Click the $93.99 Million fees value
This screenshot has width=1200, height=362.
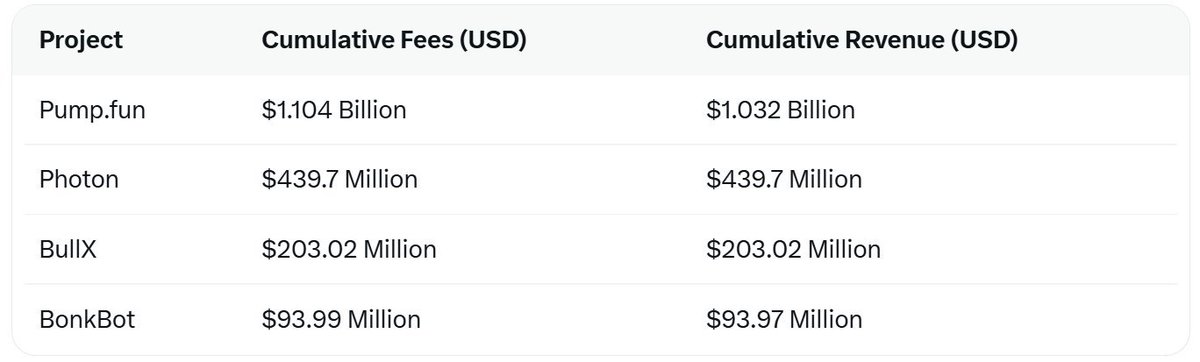pos(341,319)
